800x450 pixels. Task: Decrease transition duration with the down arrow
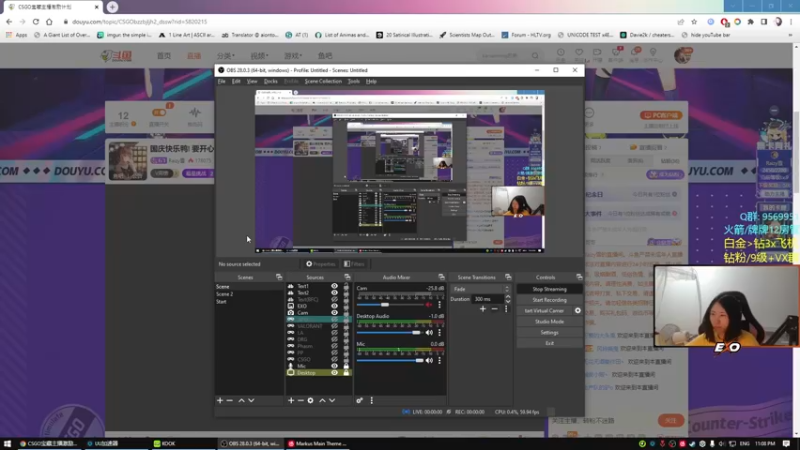coord(508,302)
